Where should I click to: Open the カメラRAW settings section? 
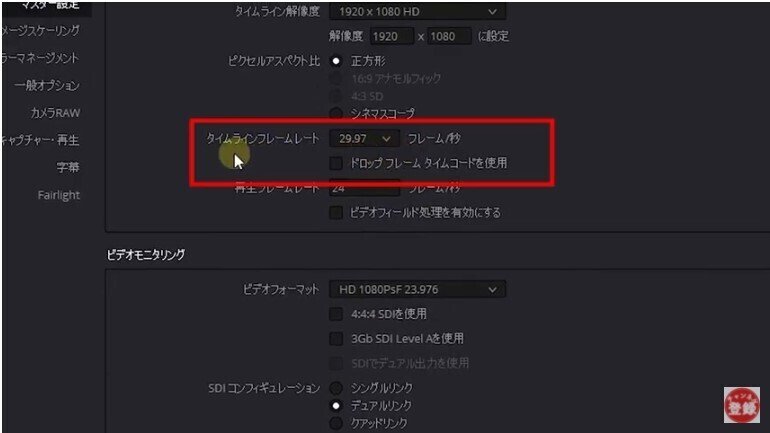(55, 113)
